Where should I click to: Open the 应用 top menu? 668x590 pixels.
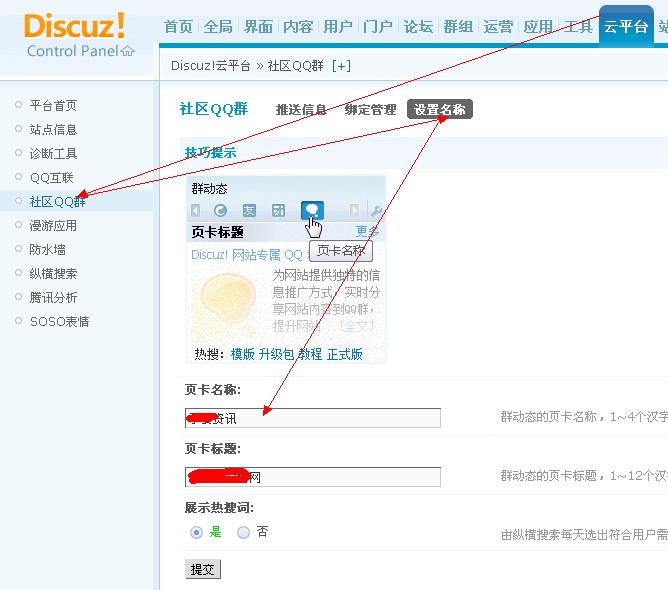tap(538, 26)
